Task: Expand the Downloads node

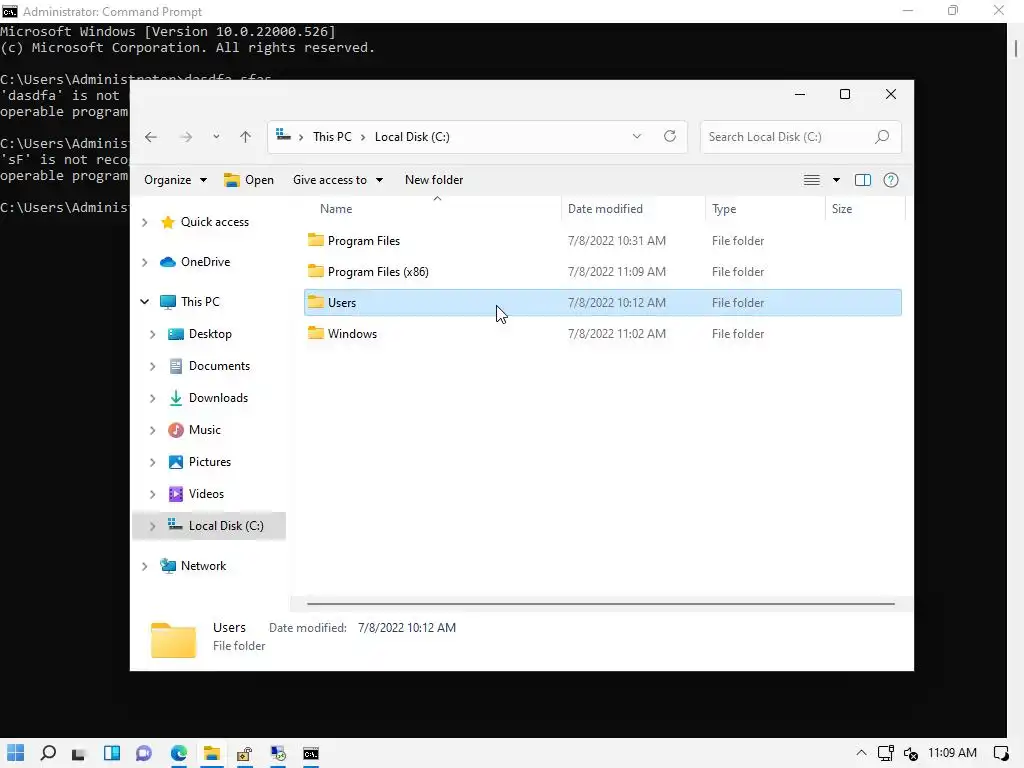Action: [x=152, y=398]
